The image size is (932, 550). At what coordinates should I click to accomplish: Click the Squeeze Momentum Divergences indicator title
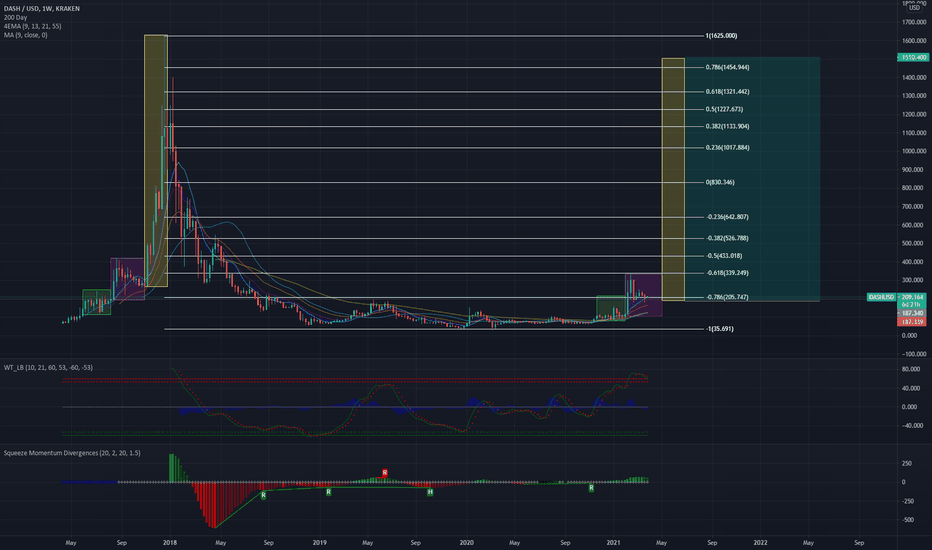(x=72, y=453)
